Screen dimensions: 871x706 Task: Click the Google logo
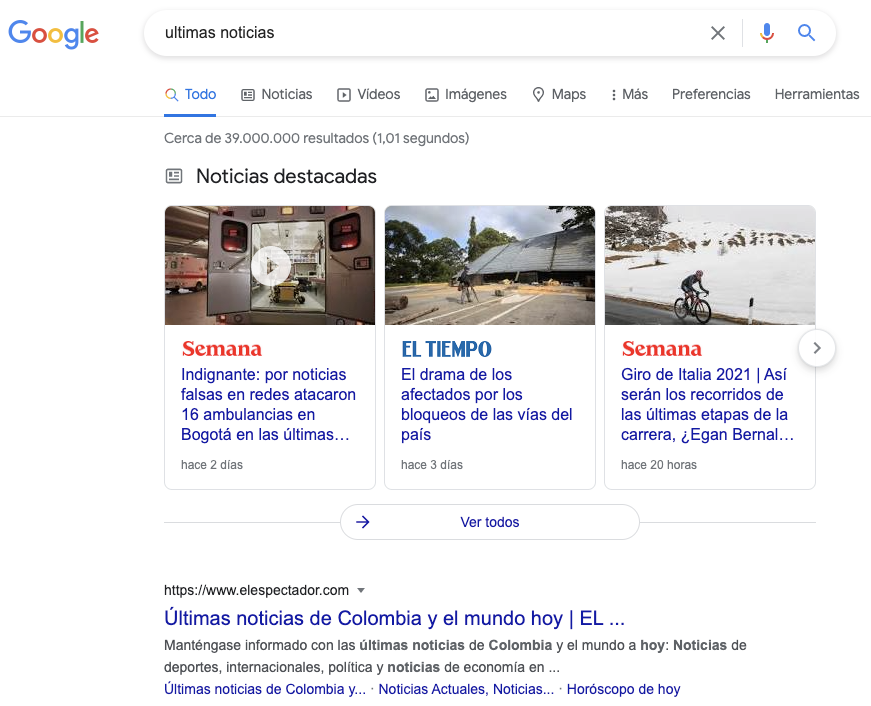coord(53,33)
